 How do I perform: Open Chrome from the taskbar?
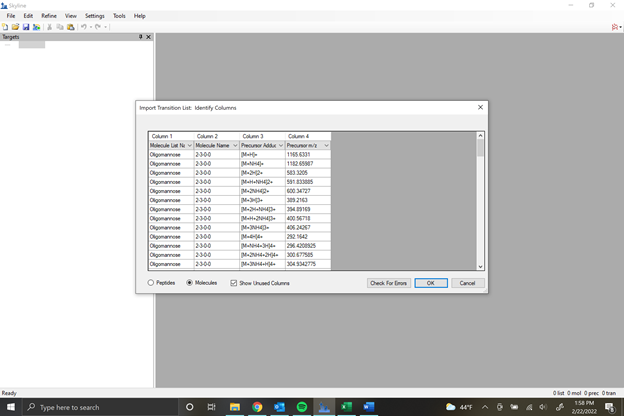[x=257, y=407]
